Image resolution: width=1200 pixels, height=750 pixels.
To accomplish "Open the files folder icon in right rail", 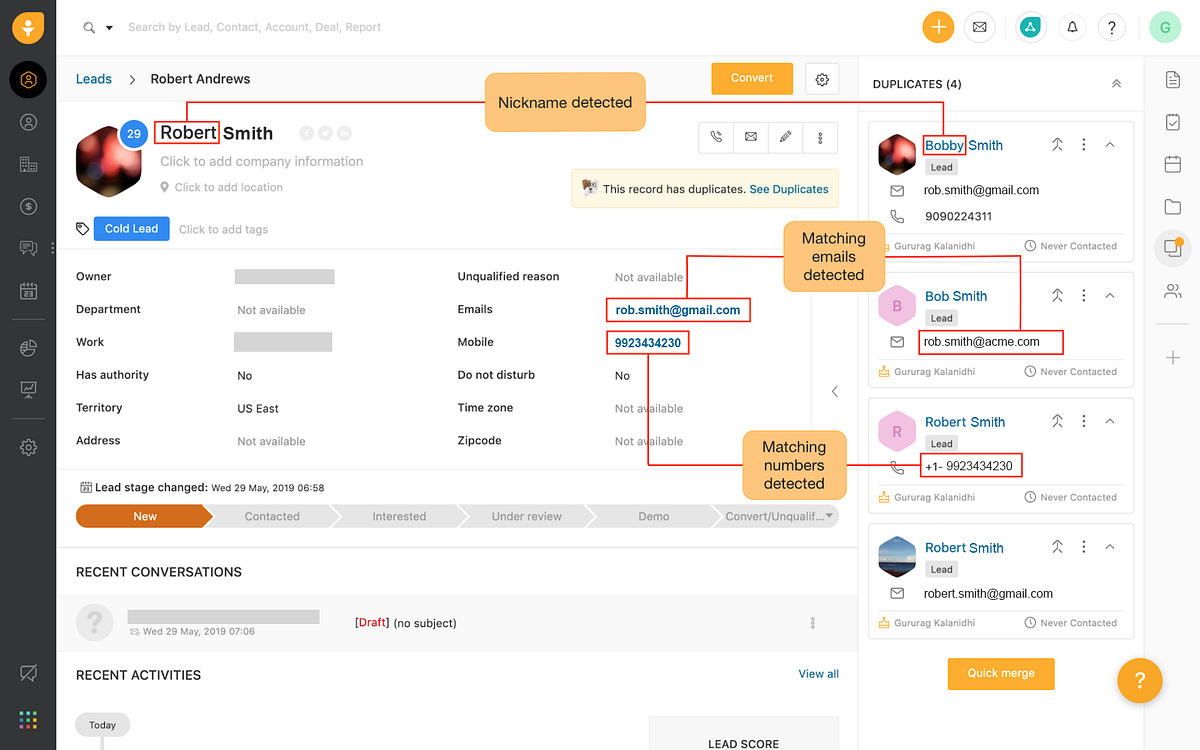I will 1173,206.
